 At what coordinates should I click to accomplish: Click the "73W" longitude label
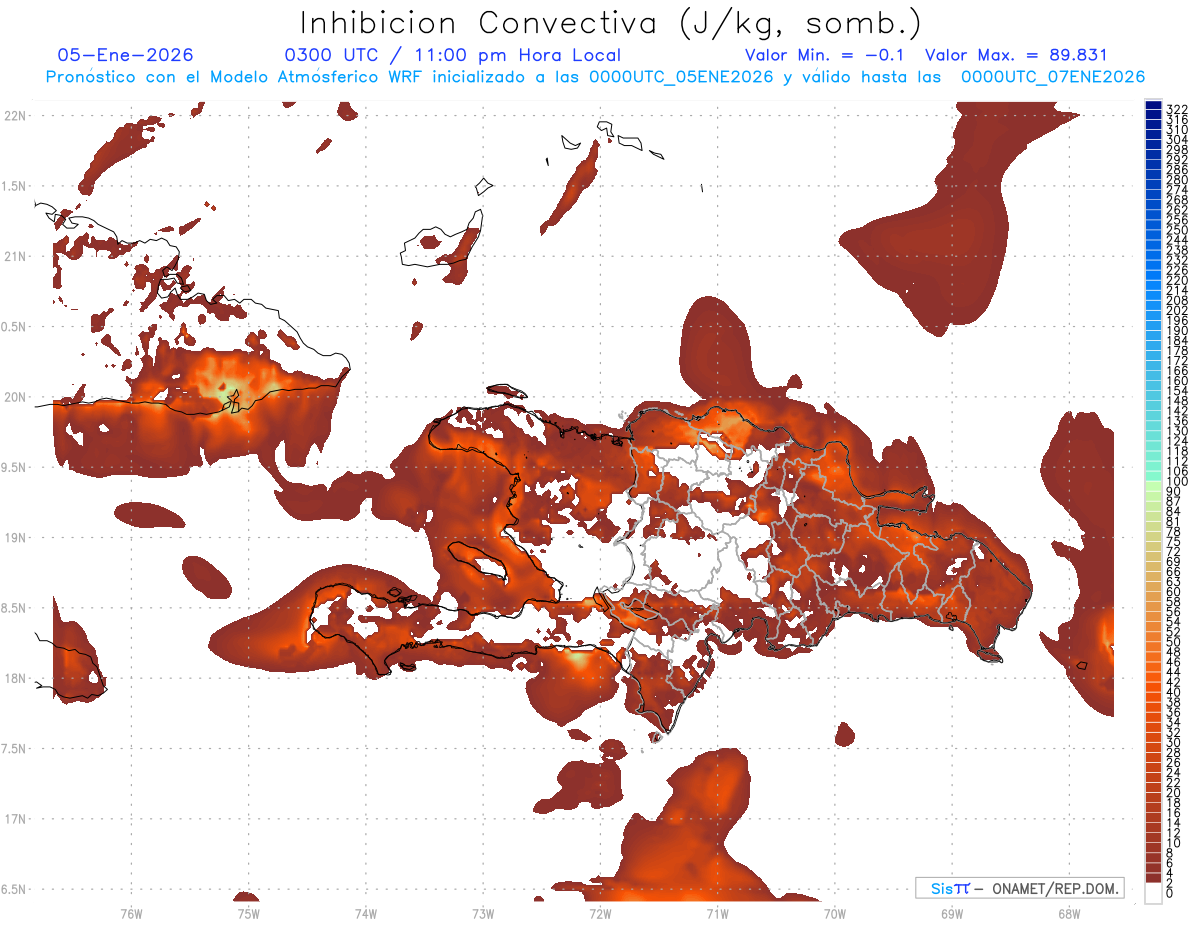click(483, 913)
